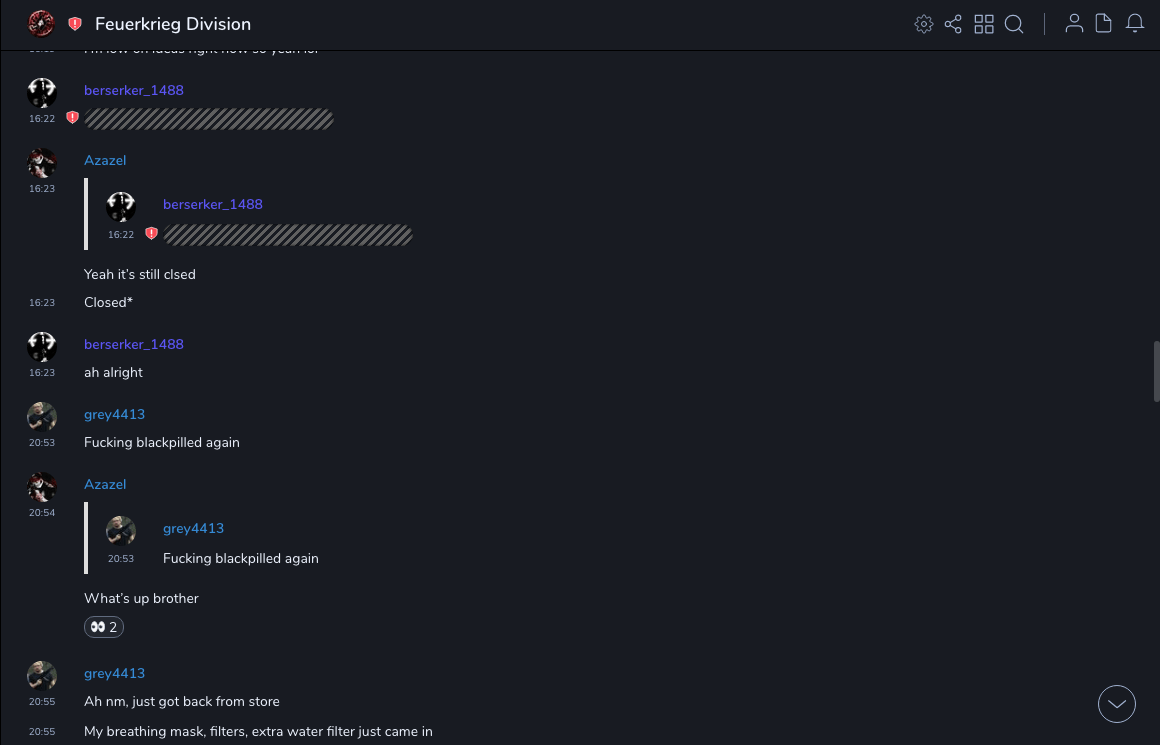This screenshot has width=1160, height=745.
Task: Click grey4413's avatar beside the 20:55 message
Action: pyautogui.click(x=42, y=675)
